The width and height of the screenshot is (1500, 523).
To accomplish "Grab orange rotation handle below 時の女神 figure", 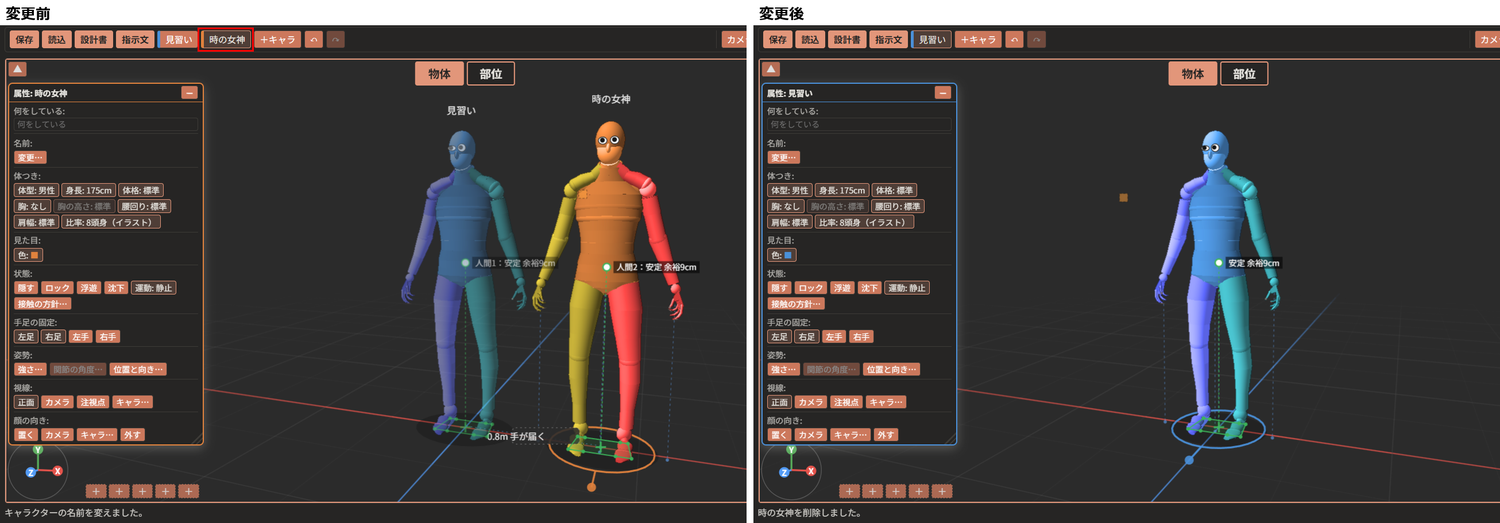I will pyautogui.click(x=591, y=487).
